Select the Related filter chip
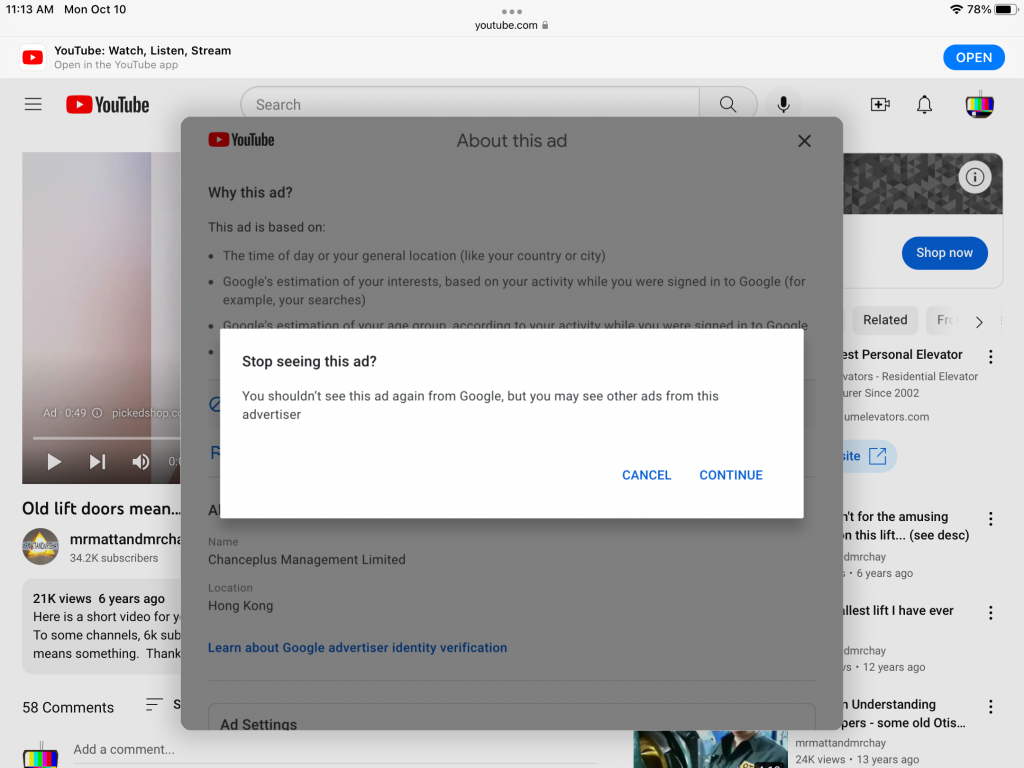1024x768 pixels. (885, 320)
